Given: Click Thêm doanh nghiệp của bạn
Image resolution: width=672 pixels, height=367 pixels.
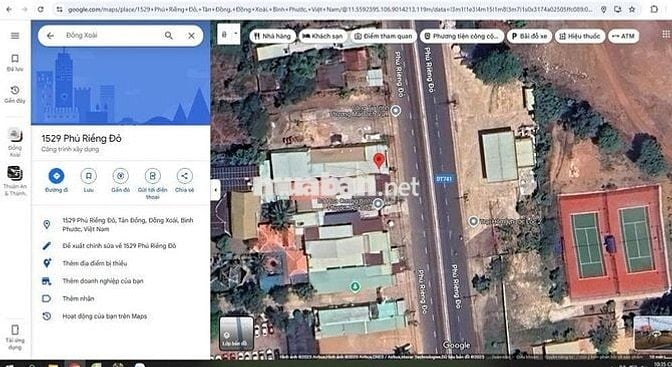Looking at the screenshot, I should click(x=103, y=281).
